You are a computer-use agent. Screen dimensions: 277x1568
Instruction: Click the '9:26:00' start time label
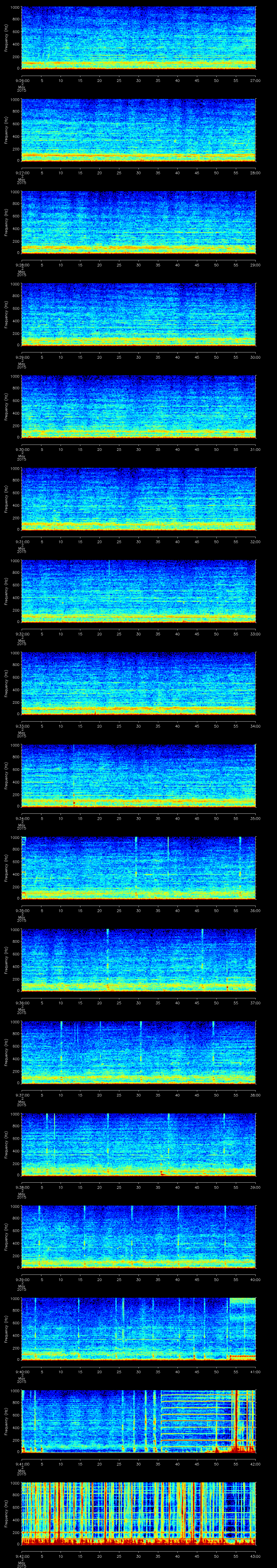click(22, 80)
